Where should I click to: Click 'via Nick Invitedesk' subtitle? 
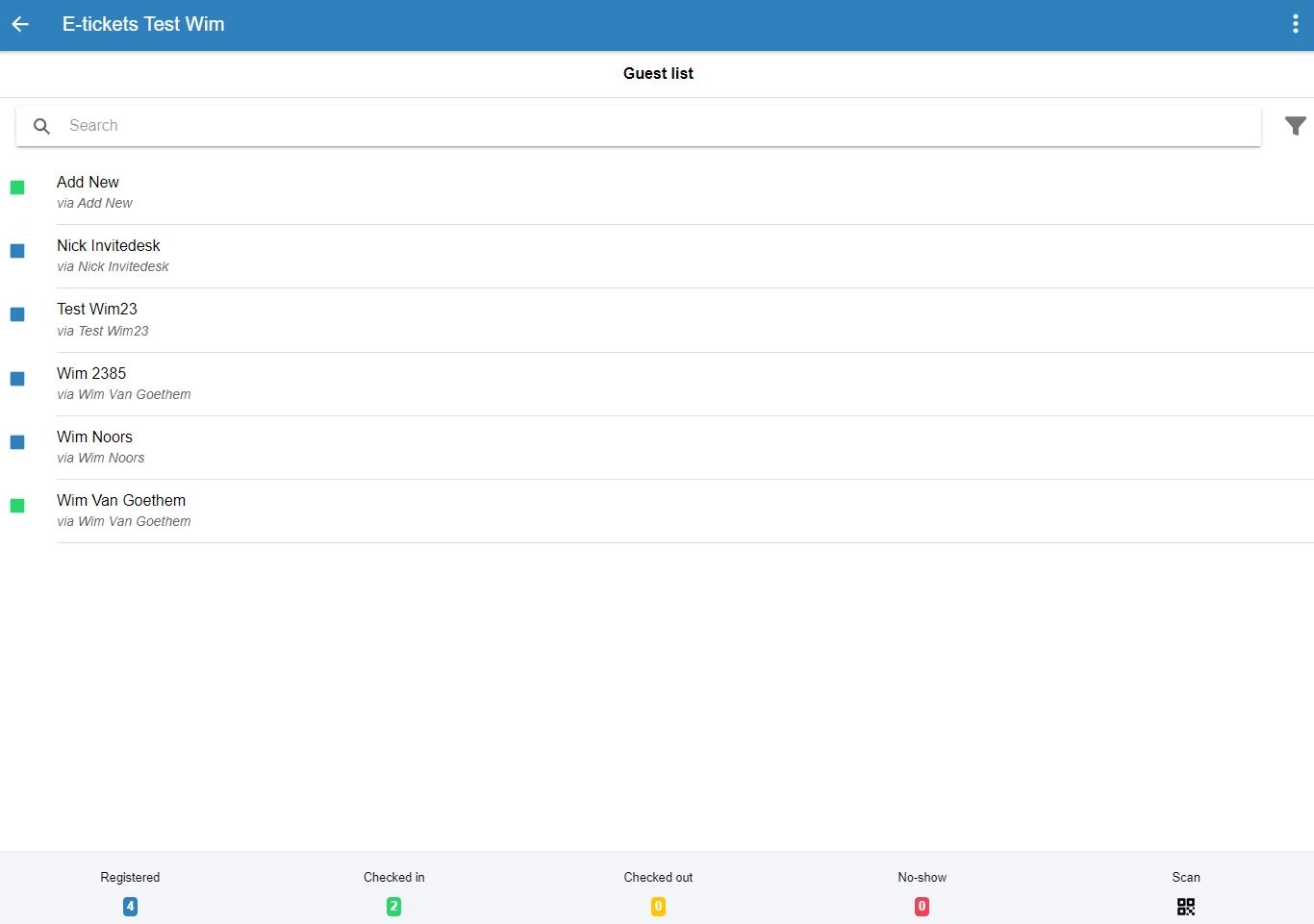pyautogui.click(x=113, y=266)
